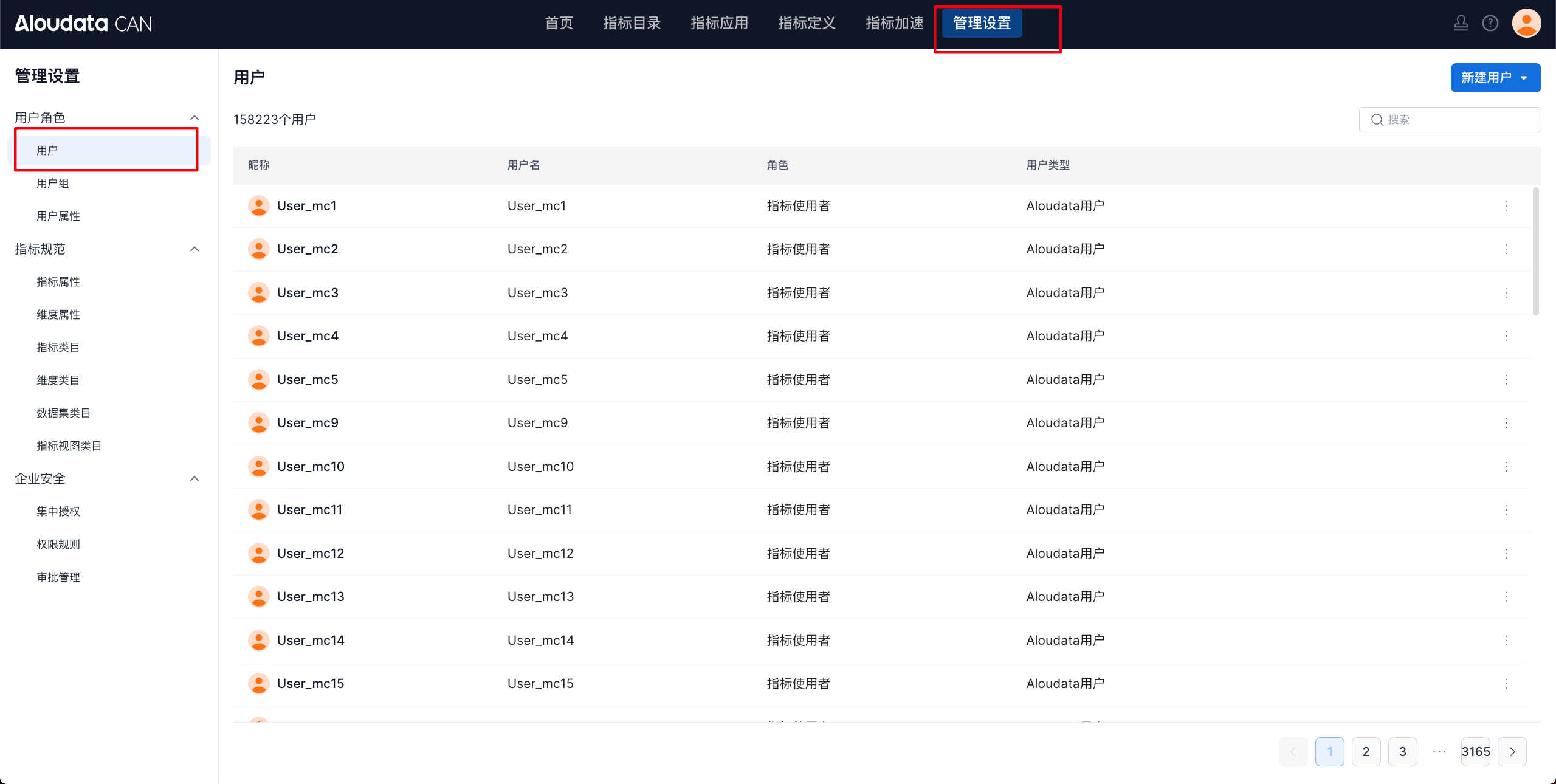Image resolution: width=1556 pixels, height=784 pixels.
Task: Switch to the 指标目录 top tab
Action: 632,23
